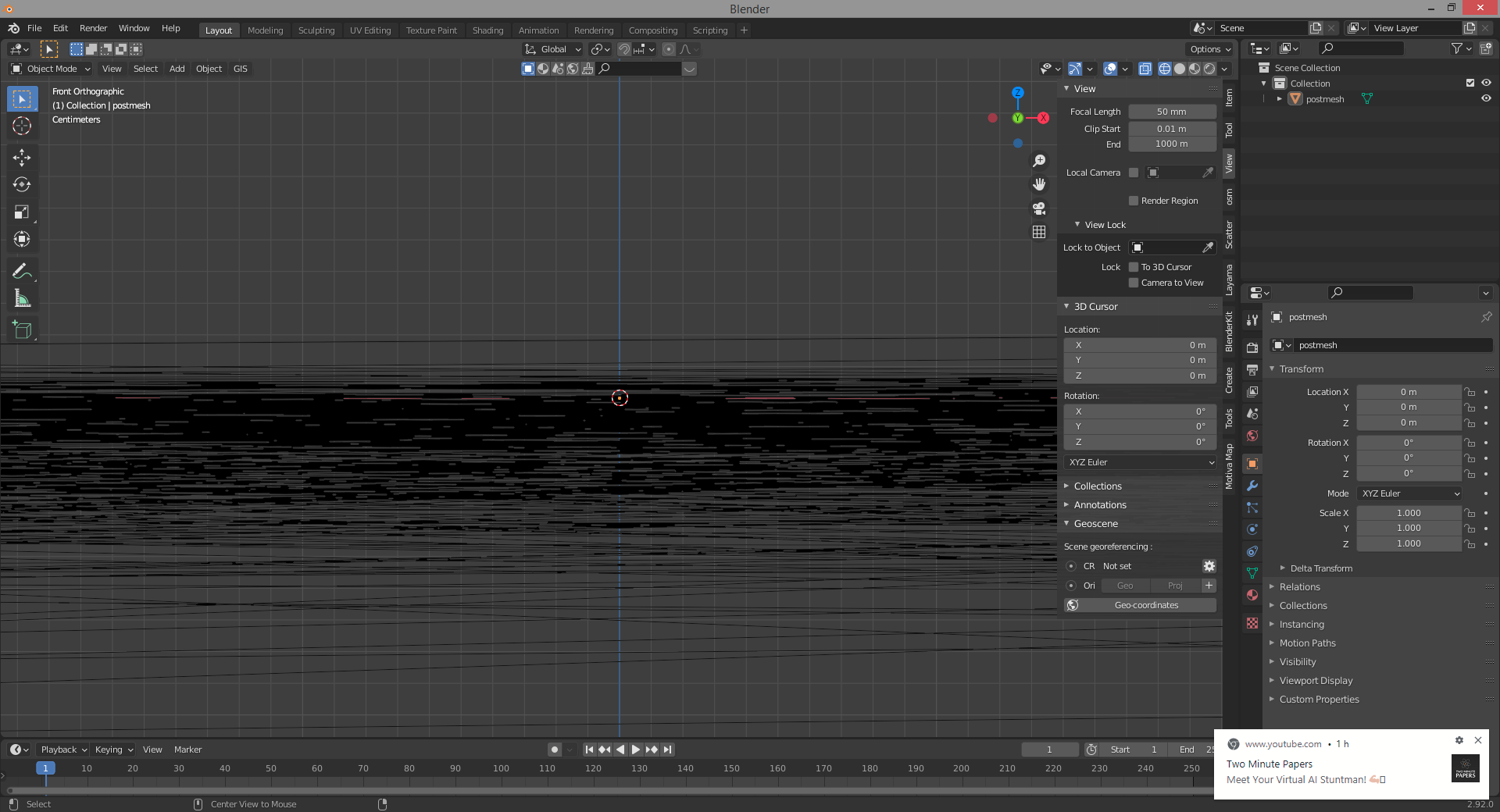Viewport: 1500px width, 812px height.
Task: Open World Properties with the globe icon
Action: pos(1252,436)
